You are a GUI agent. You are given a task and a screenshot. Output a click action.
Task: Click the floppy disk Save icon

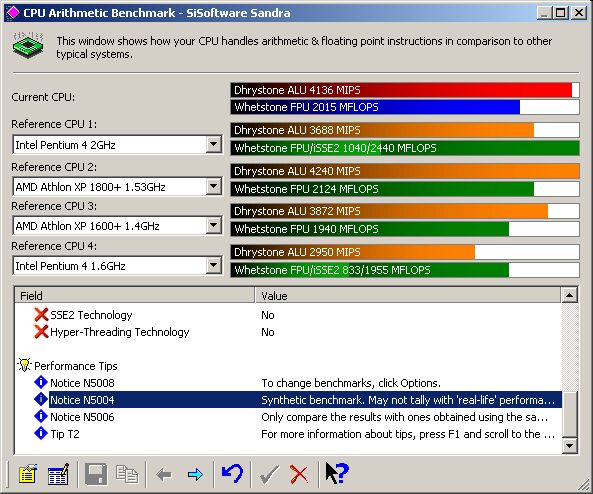coord(96,474)
